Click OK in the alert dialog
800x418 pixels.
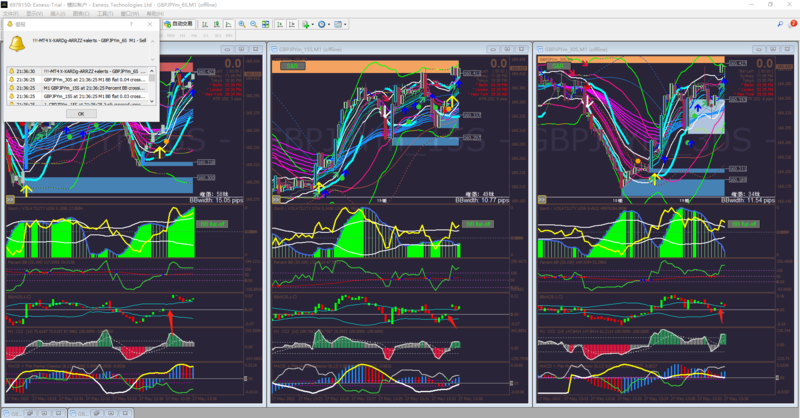81,114
